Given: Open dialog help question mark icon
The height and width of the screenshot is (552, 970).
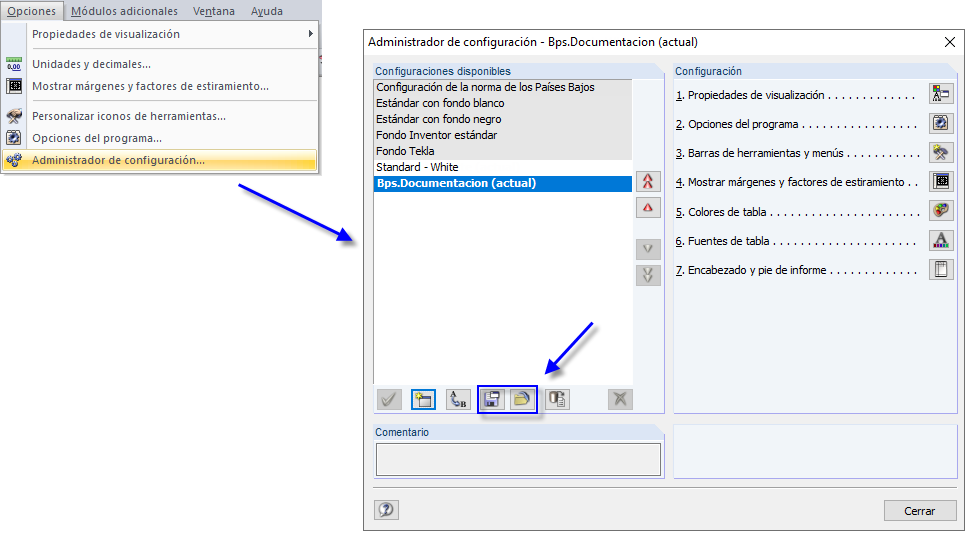Looking at the screenshot, I should 387,510.
